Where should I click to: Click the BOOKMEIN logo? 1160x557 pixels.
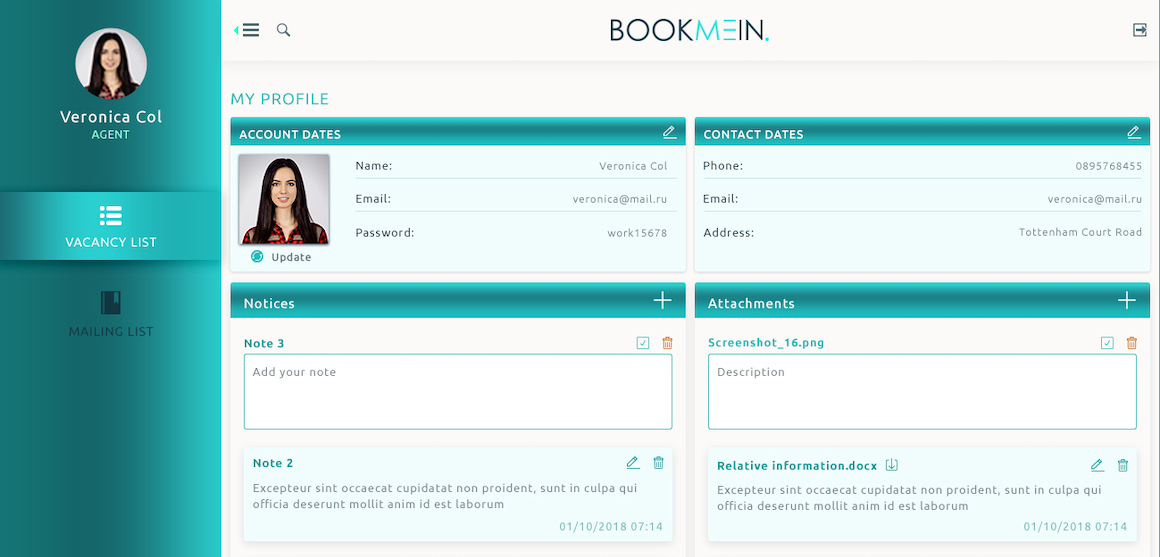click(x=689, y=30)
